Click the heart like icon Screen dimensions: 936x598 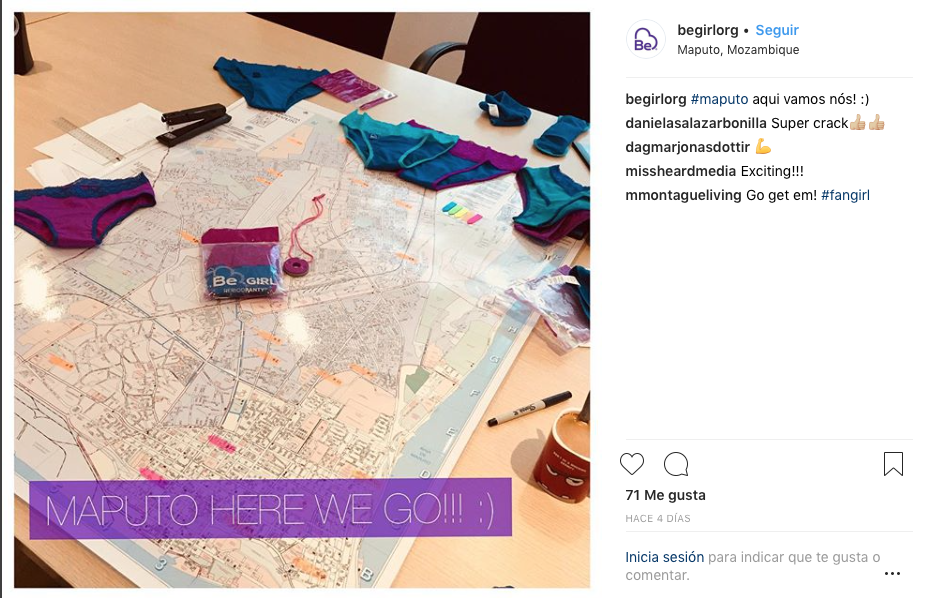(632, 464)
